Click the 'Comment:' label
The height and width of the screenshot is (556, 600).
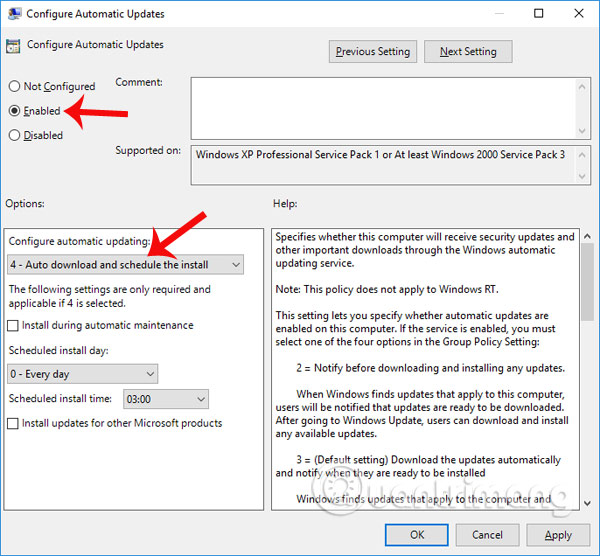click(139, 82)
